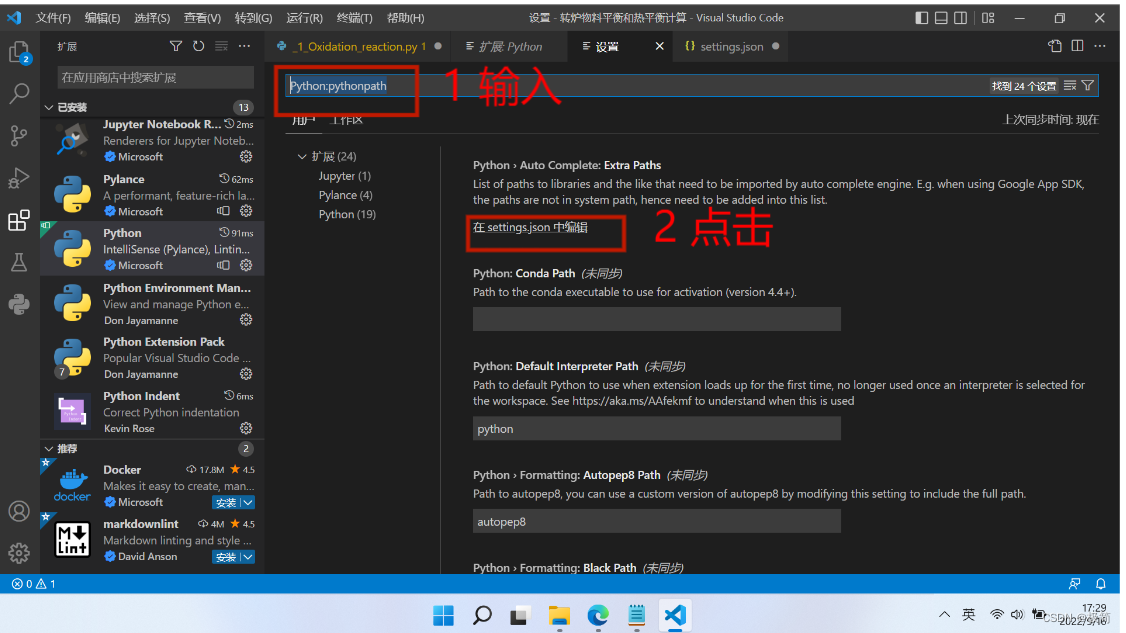Open gear for Python Environment Manager
This screenshot has height=633, width=1126.
246,320
